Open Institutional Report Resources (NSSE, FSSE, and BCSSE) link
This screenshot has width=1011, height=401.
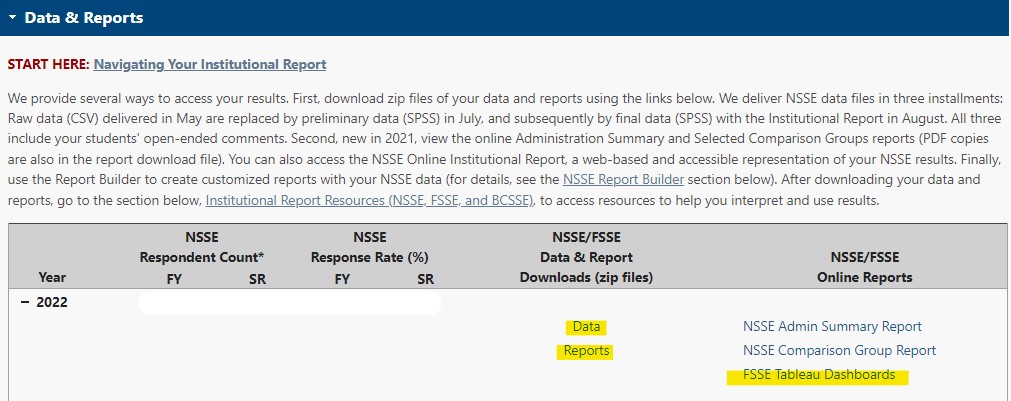[370, 200]
